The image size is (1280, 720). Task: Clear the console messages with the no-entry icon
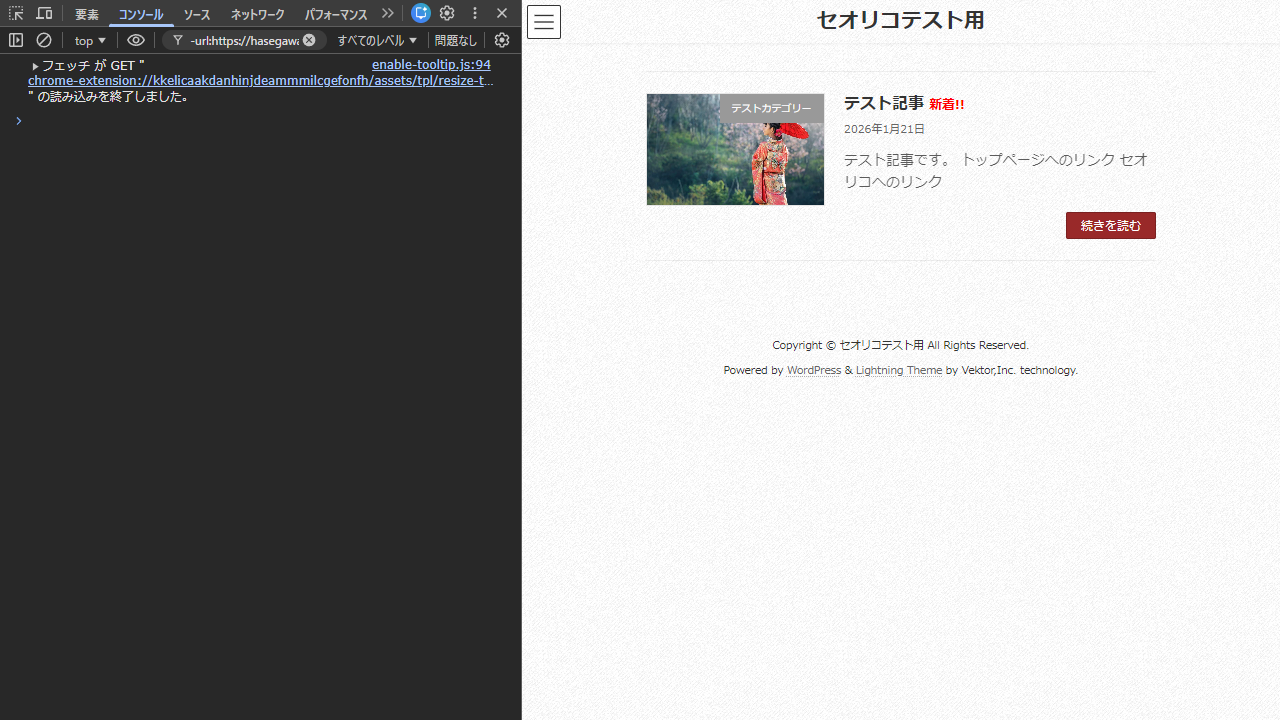click(x=44, y=40)
